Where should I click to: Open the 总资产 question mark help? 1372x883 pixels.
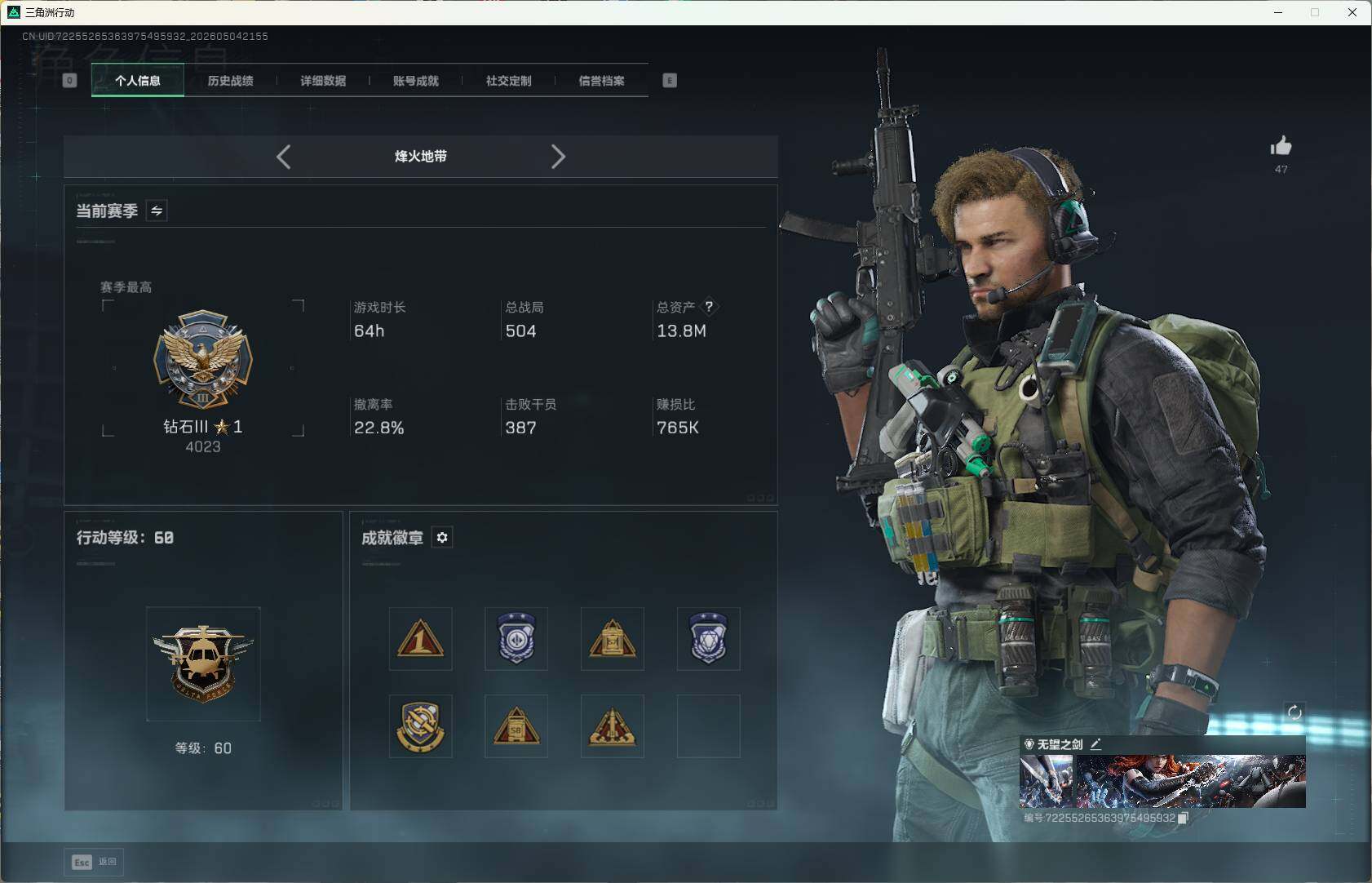click(709, 307)
